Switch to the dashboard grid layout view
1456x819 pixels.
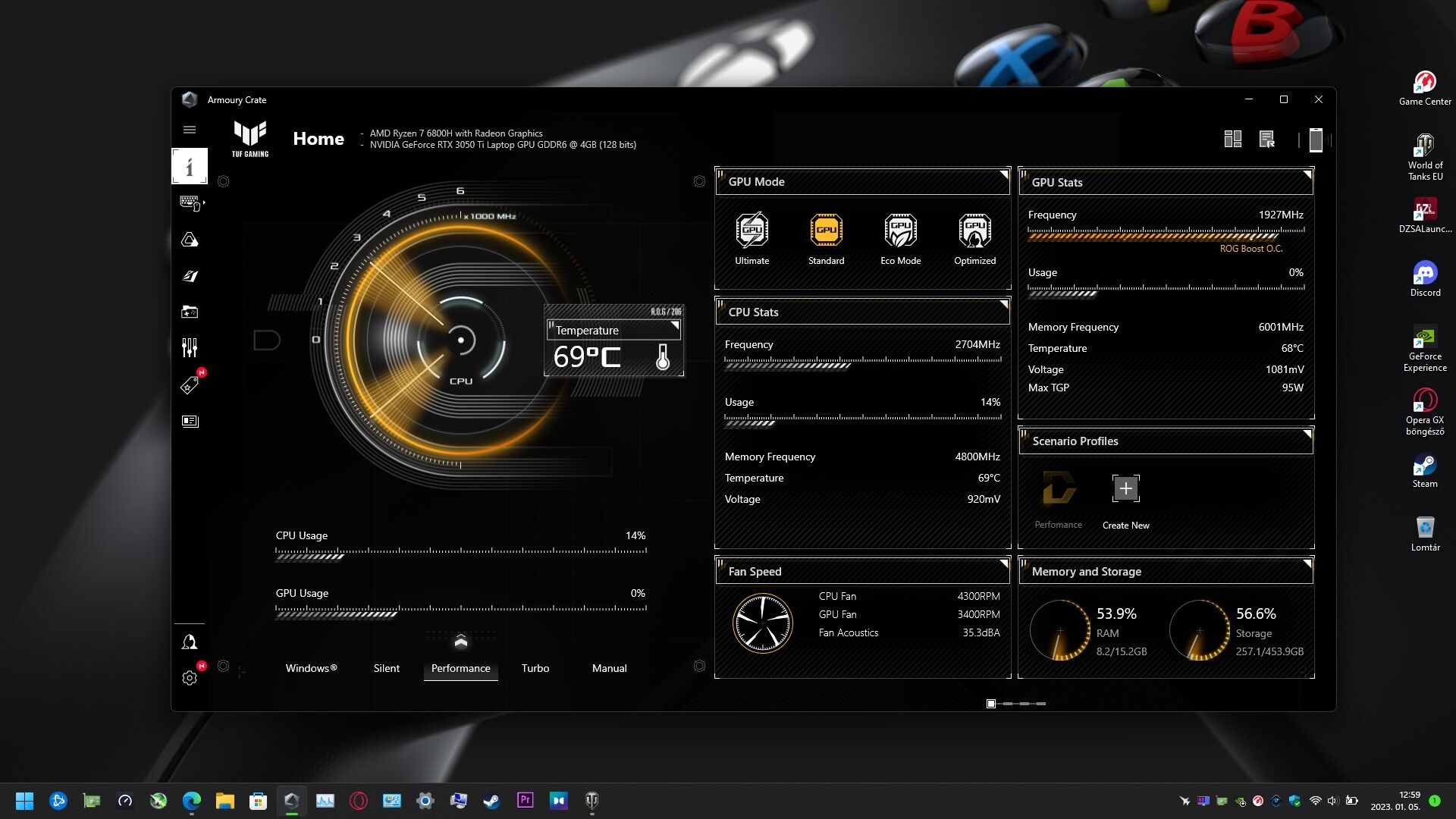pyautogui.click(x=1232, y=140)
